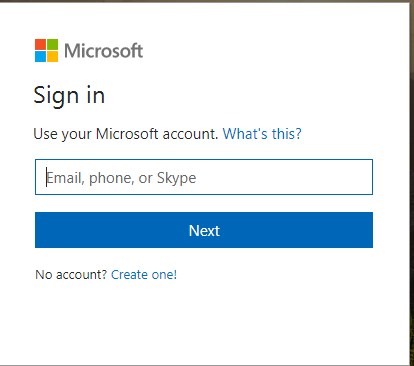The width and height of the screenshot is (414, 366).
Task: Focus the Email, phone, or Skype field
Action: point(204,177)
